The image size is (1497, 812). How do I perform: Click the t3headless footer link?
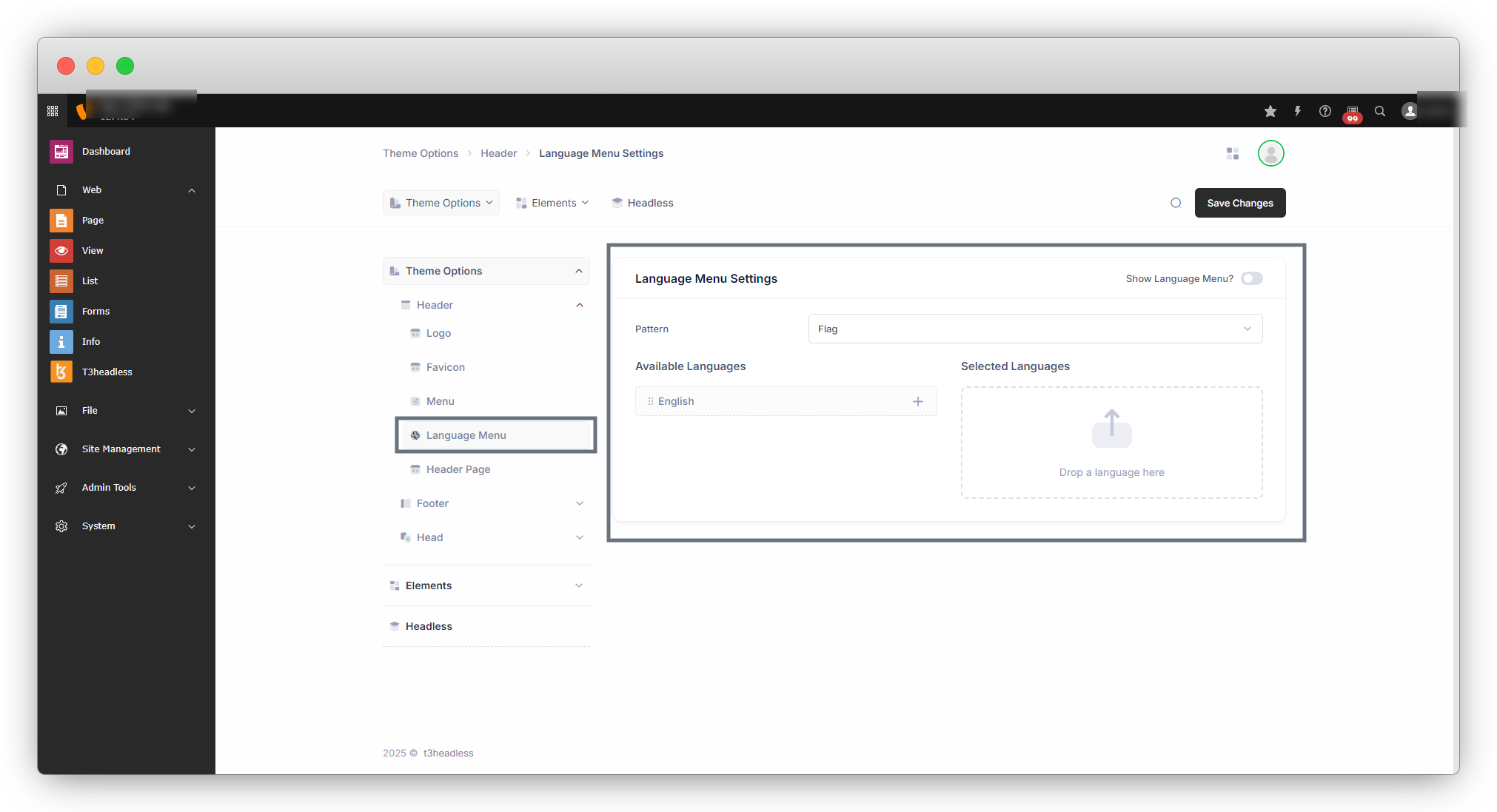pyautogui.click(x=448, y=753)
